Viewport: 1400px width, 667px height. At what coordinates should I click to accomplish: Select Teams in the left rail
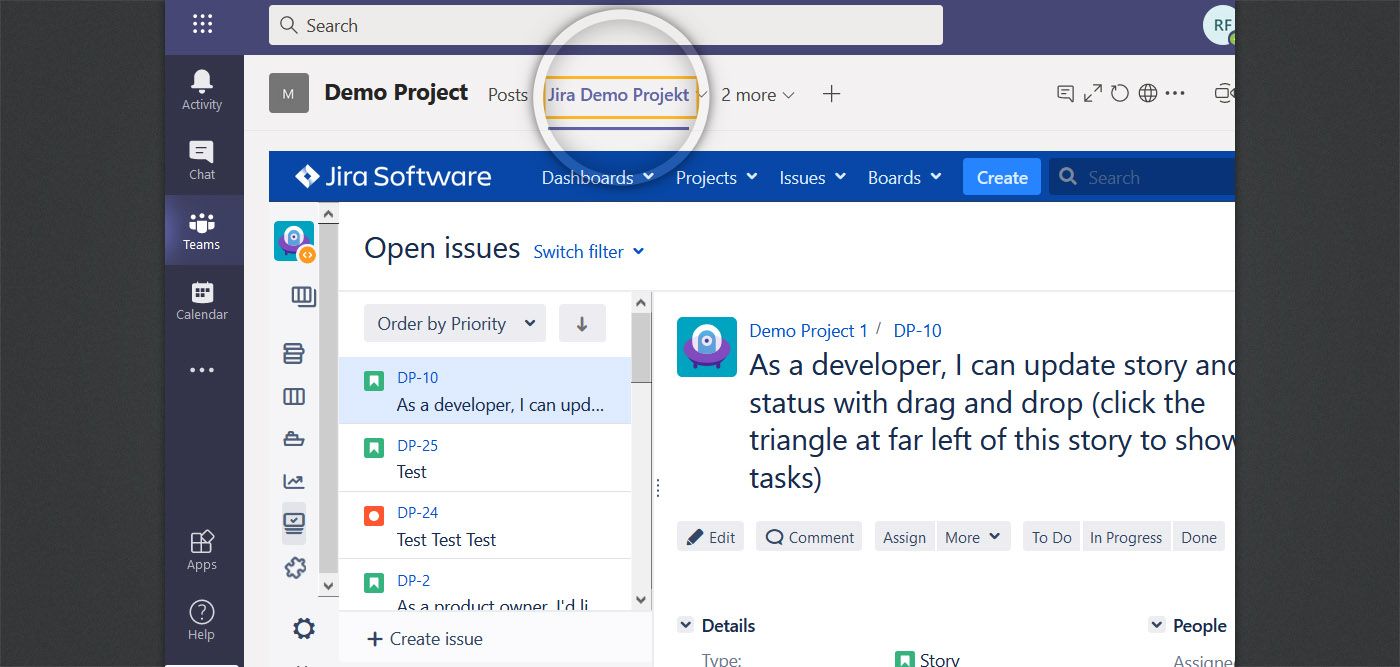pyautogui.click(x=202, y=230)
